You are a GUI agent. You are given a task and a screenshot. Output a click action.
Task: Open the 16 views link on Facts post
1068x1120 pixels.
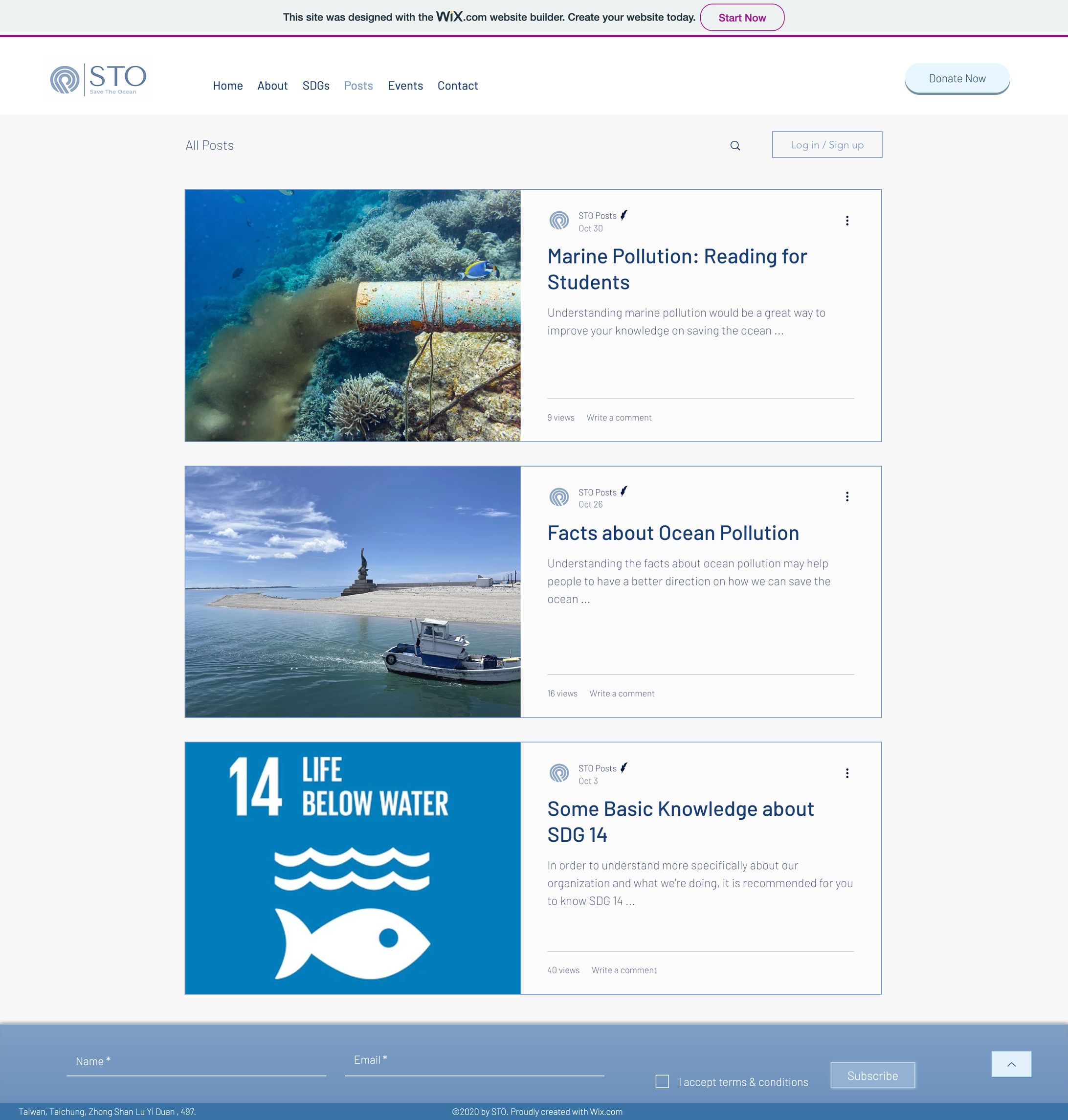click(561, 693)
